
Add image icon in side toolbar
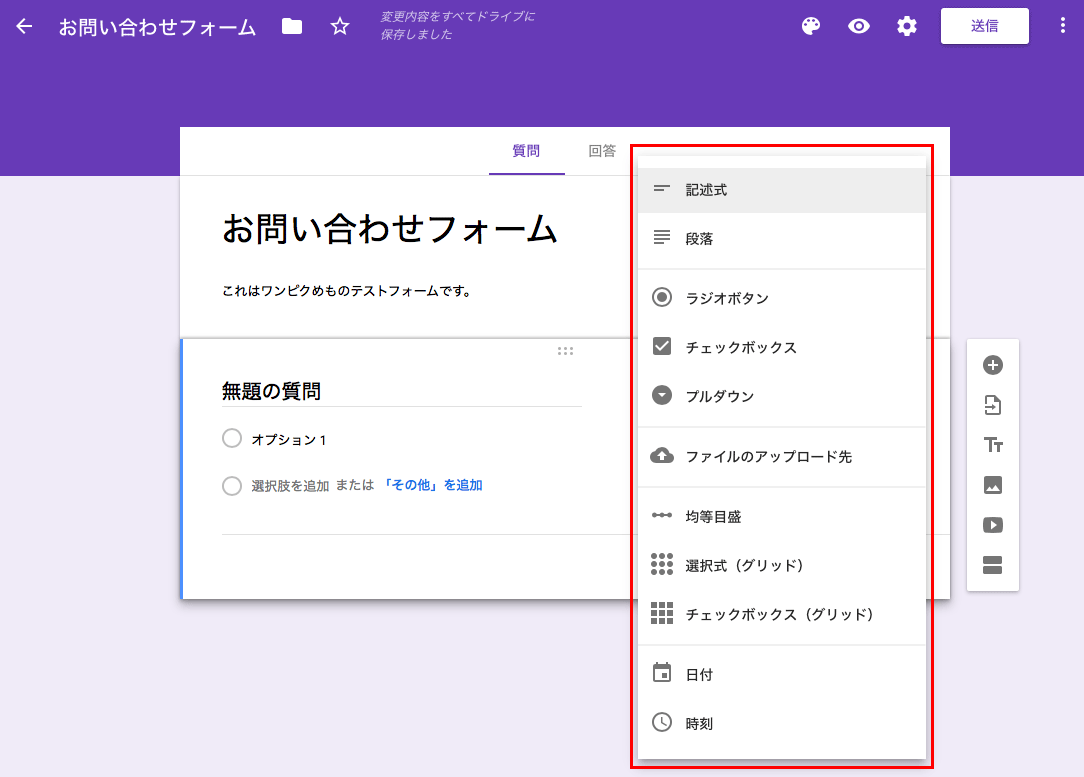(x=993, y=485)
